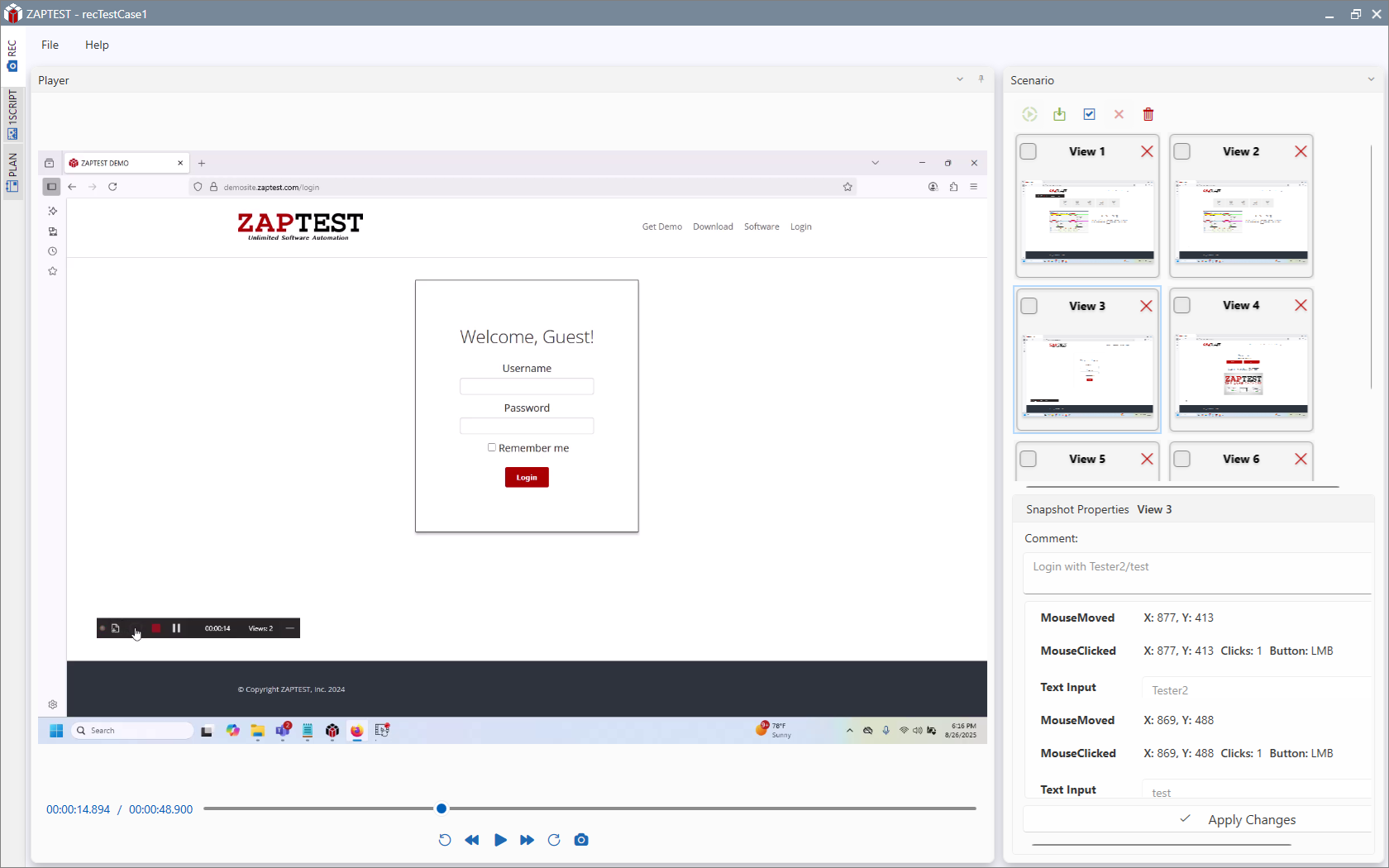This screenshot has width=1389, height=868.
Task: Select the View 1 thumbnail
Action: tap(1087, 222)
